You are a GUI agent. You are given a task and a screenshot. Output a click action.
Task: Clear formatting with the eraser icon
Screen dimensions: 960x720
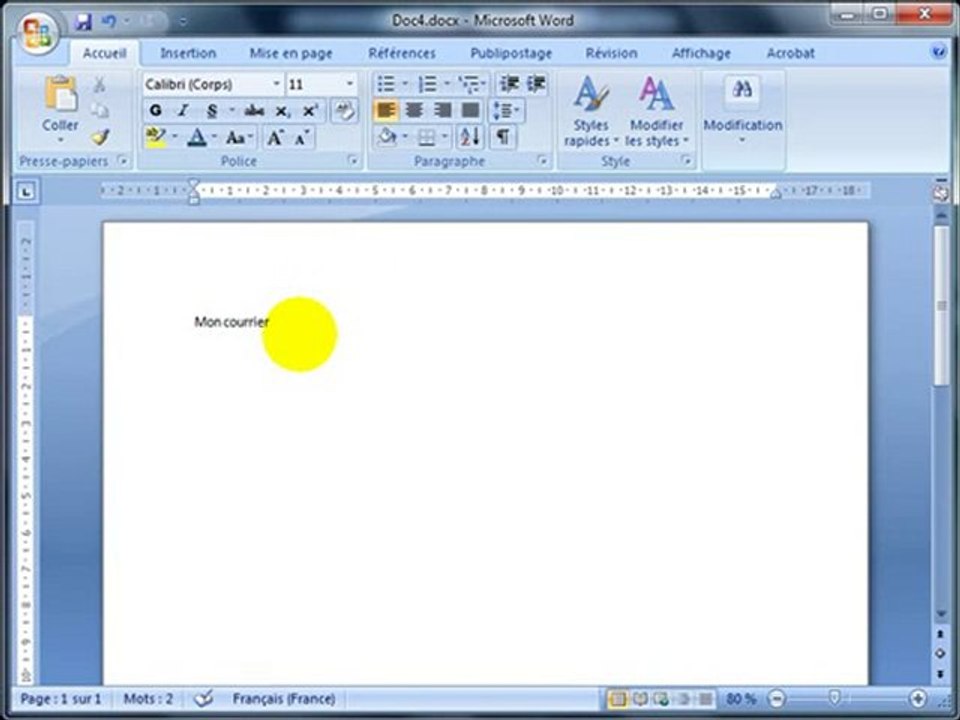[x=345, y=111]
